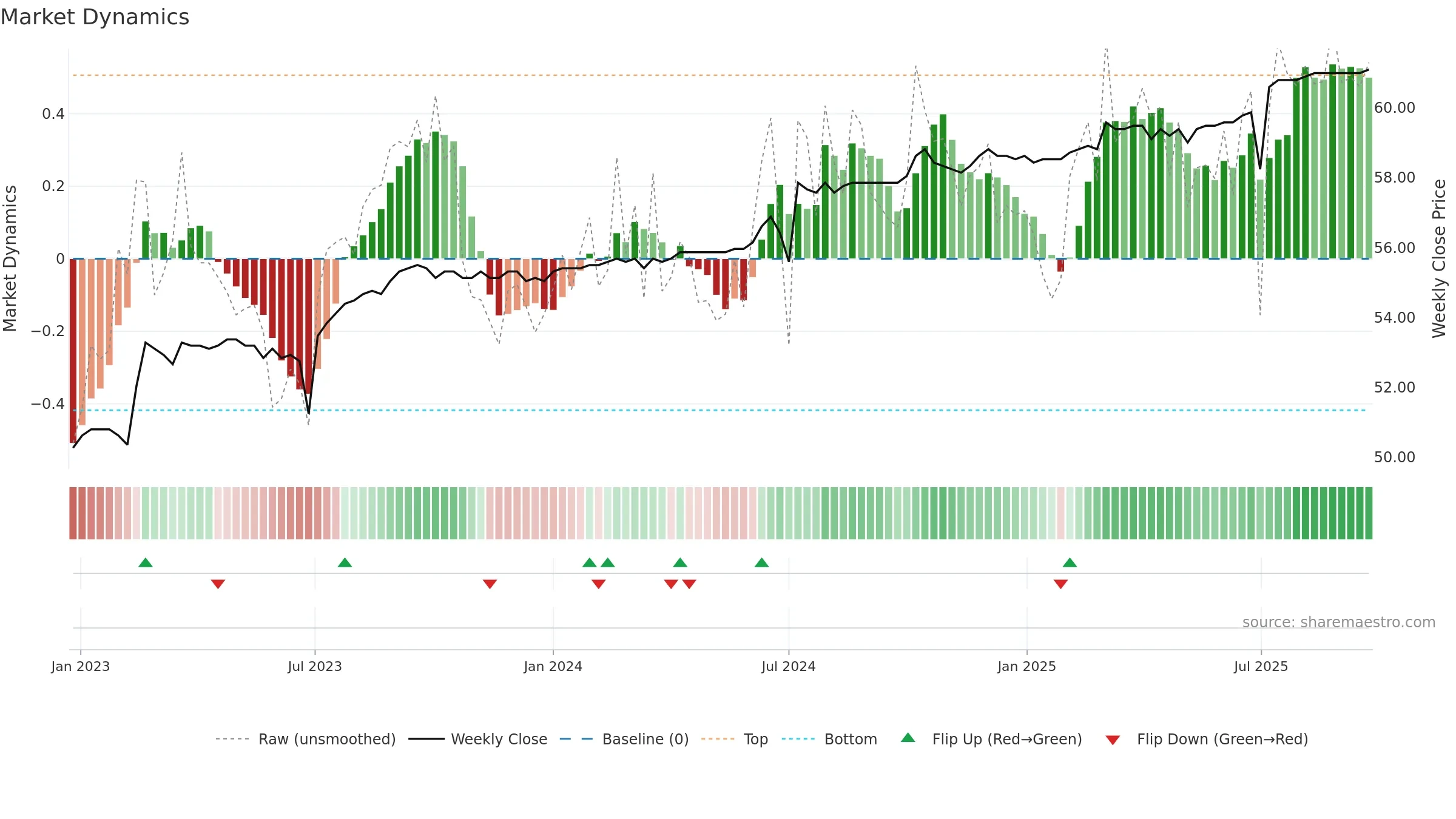The image size is (1456, 819).
Task: Click the cyan dashed Bottom threshold line
Action: (720, 410)
